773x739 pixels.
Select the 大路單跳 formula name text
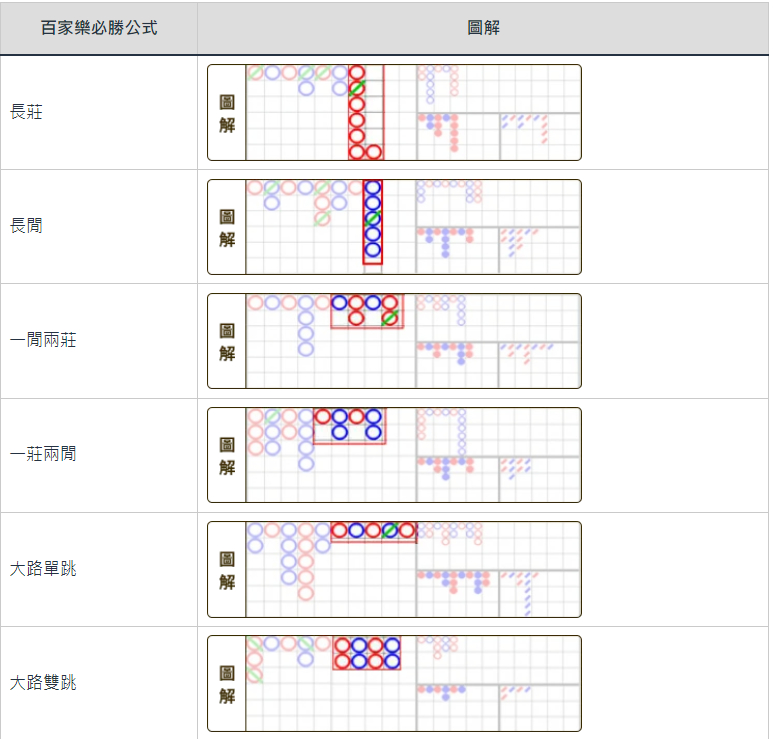43,568
